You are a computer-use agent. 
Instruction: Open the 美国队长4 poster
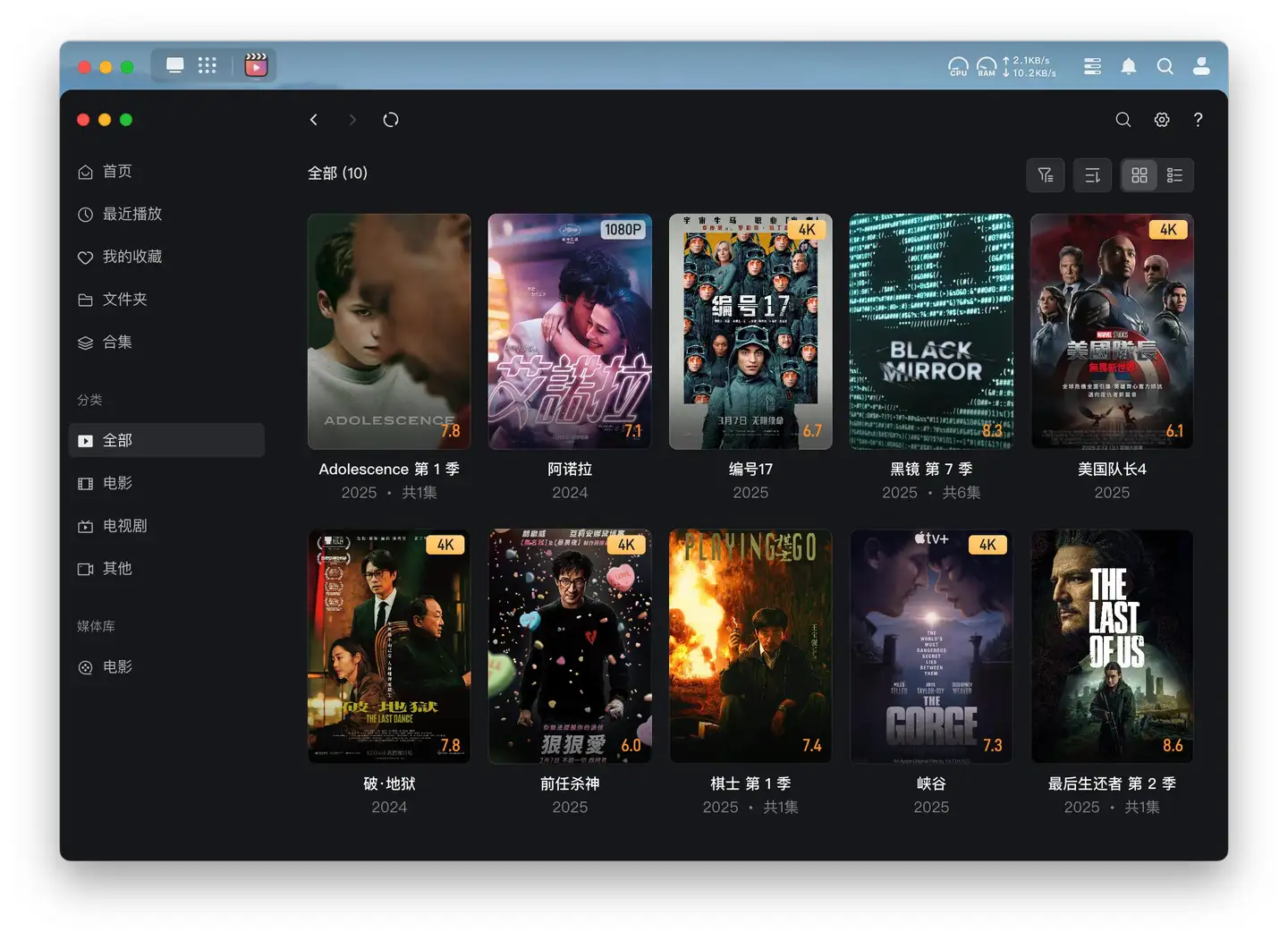1112,331
